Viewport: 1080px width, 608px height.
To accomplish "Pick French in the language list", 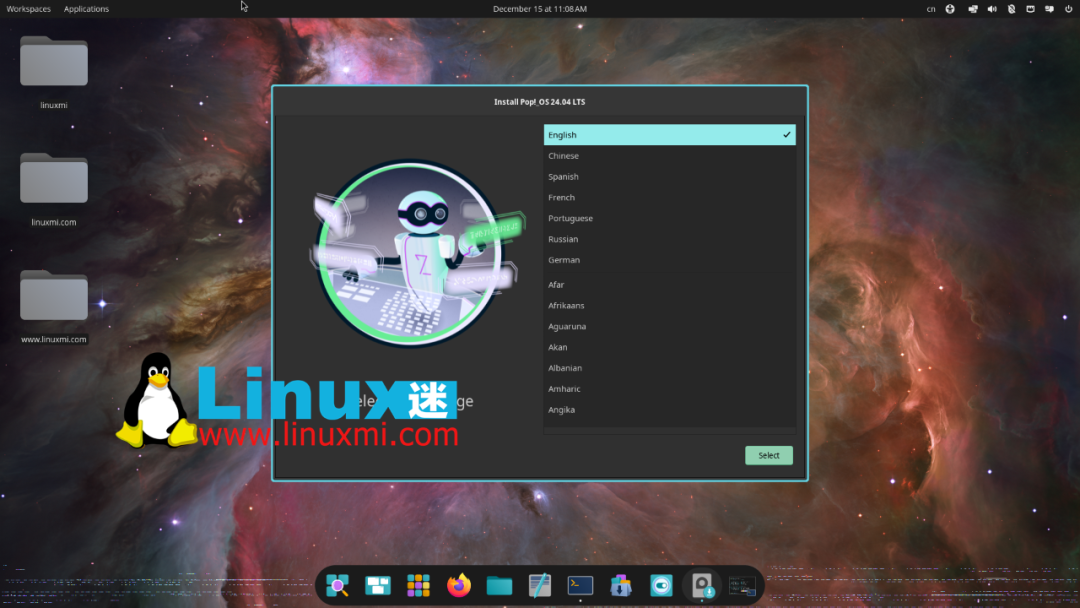I will click(669, 198).
